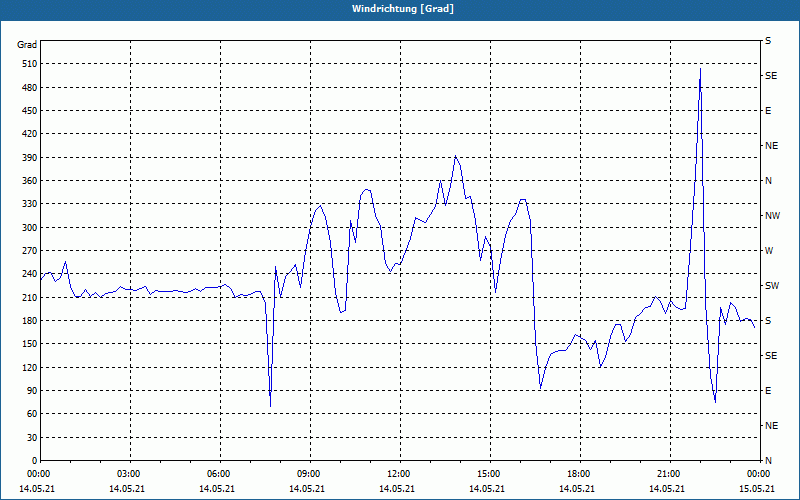
Task: Click the 18:00 time label
Action: 578,473
